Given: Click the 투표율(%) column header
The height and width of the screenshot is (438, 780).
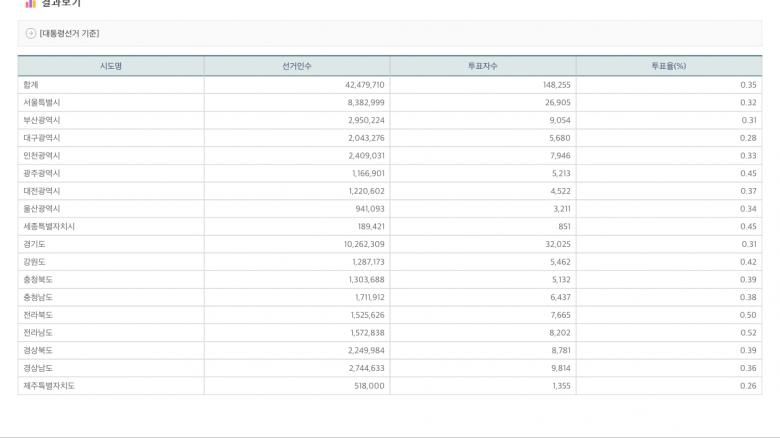Looking at the screenshot, I should tap(668, 66).
